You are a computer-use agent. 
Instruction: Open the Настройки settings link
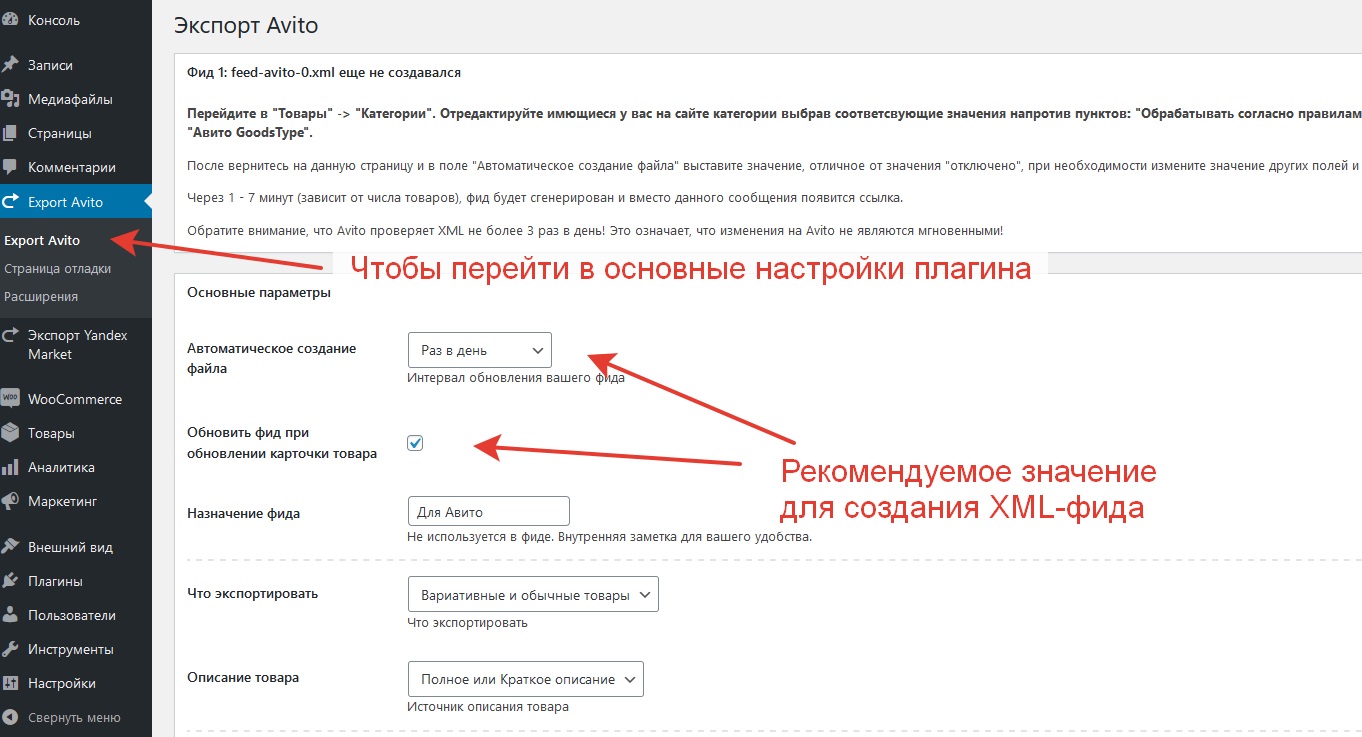pos(61,683)
